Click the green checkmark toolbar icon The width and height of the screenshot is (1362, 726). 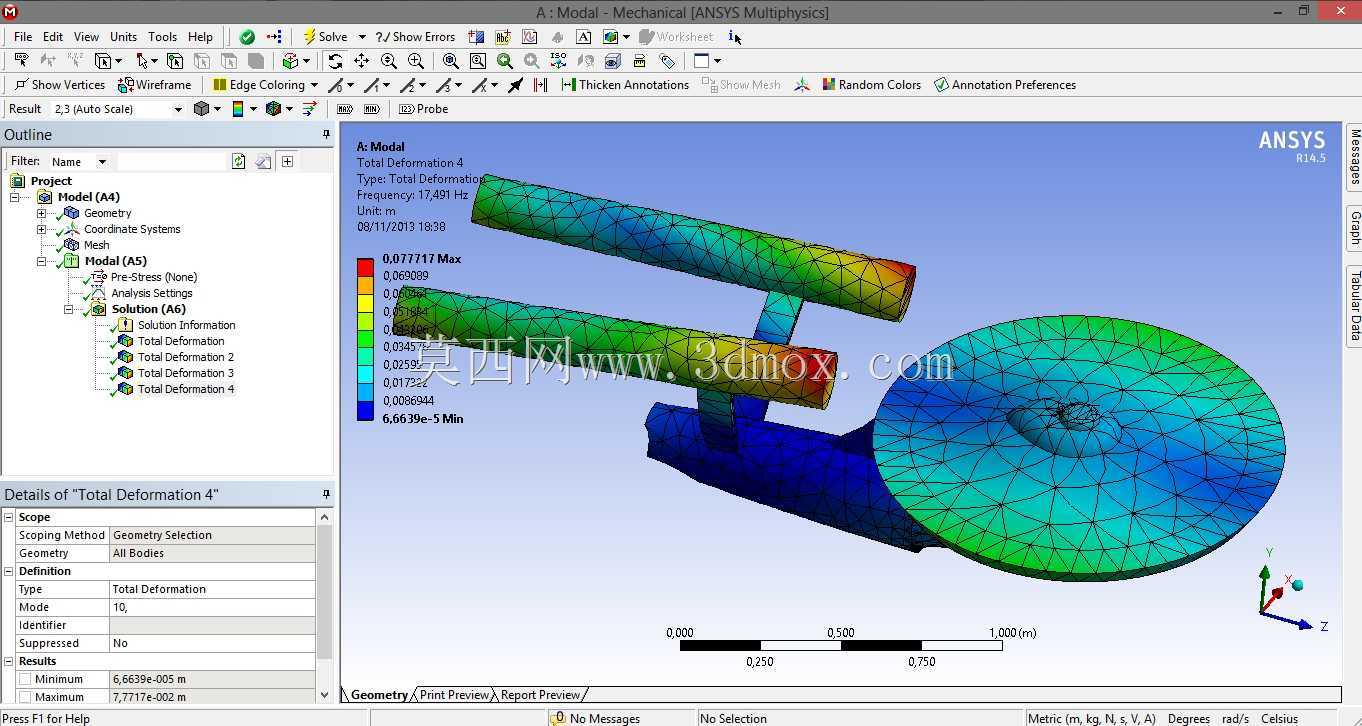[247, 37]
